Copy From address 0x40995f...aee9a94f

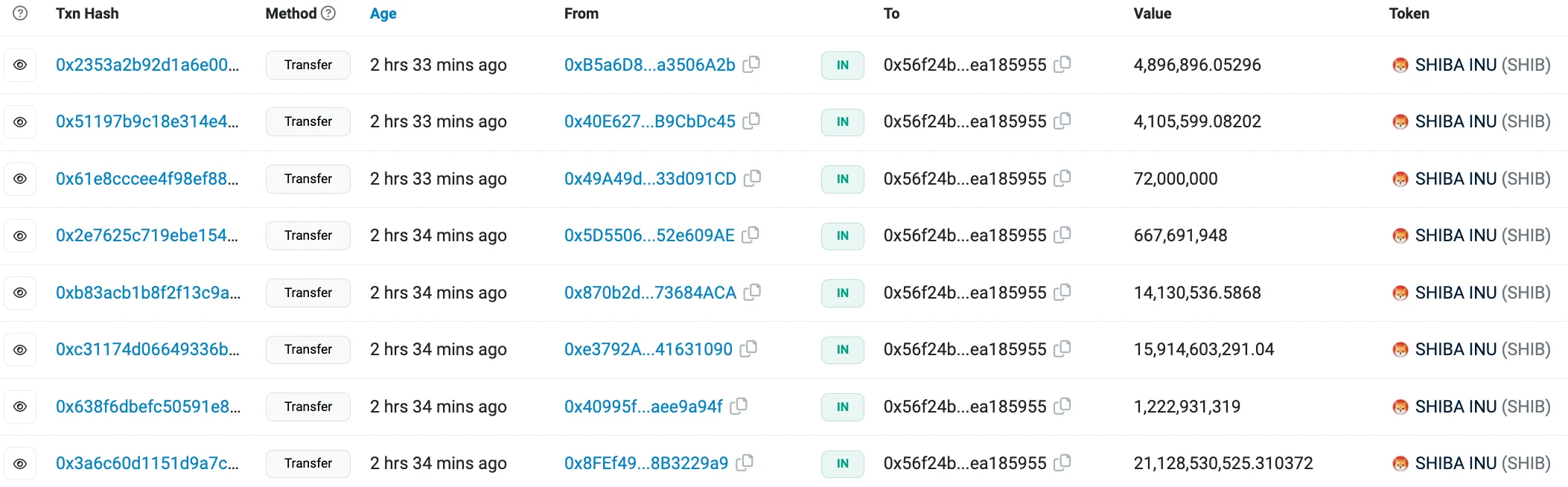point(739,406)
